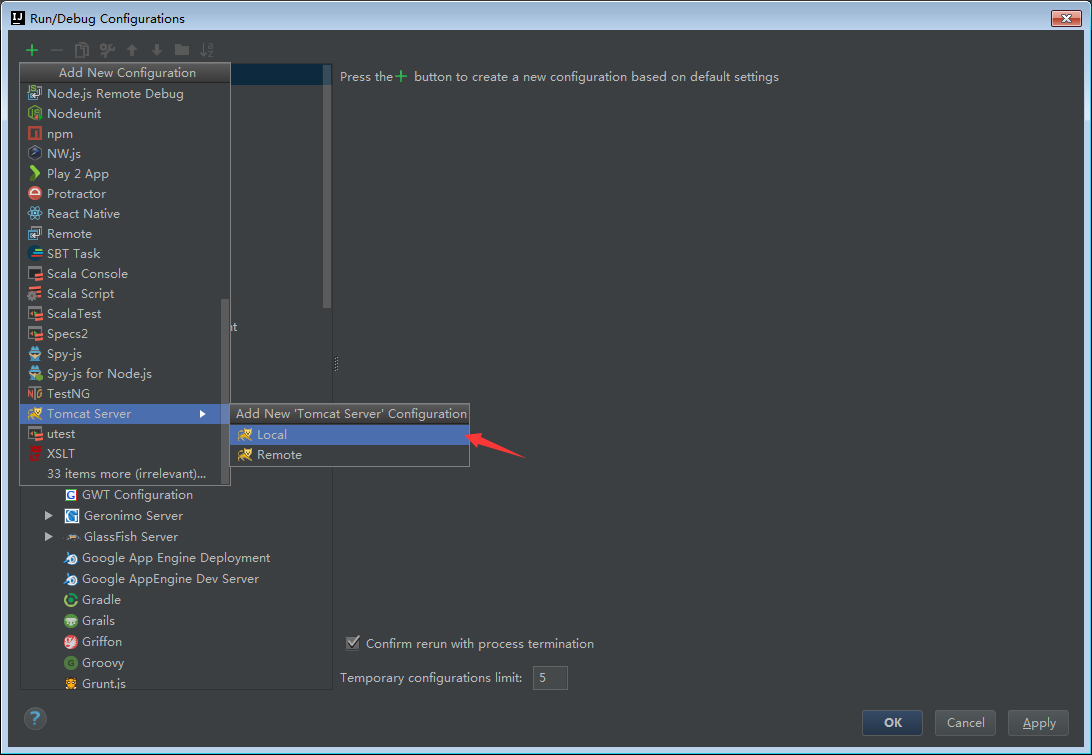This screenshot has height=755, width=1092.
Task: Click the Gradle icon in the tree
Action: (x=70, y=600)
